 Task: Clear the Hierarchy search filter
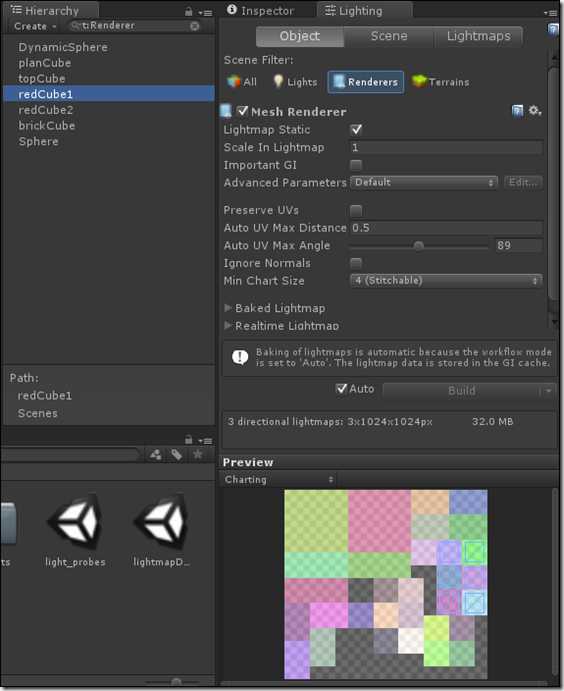[194, 26]
